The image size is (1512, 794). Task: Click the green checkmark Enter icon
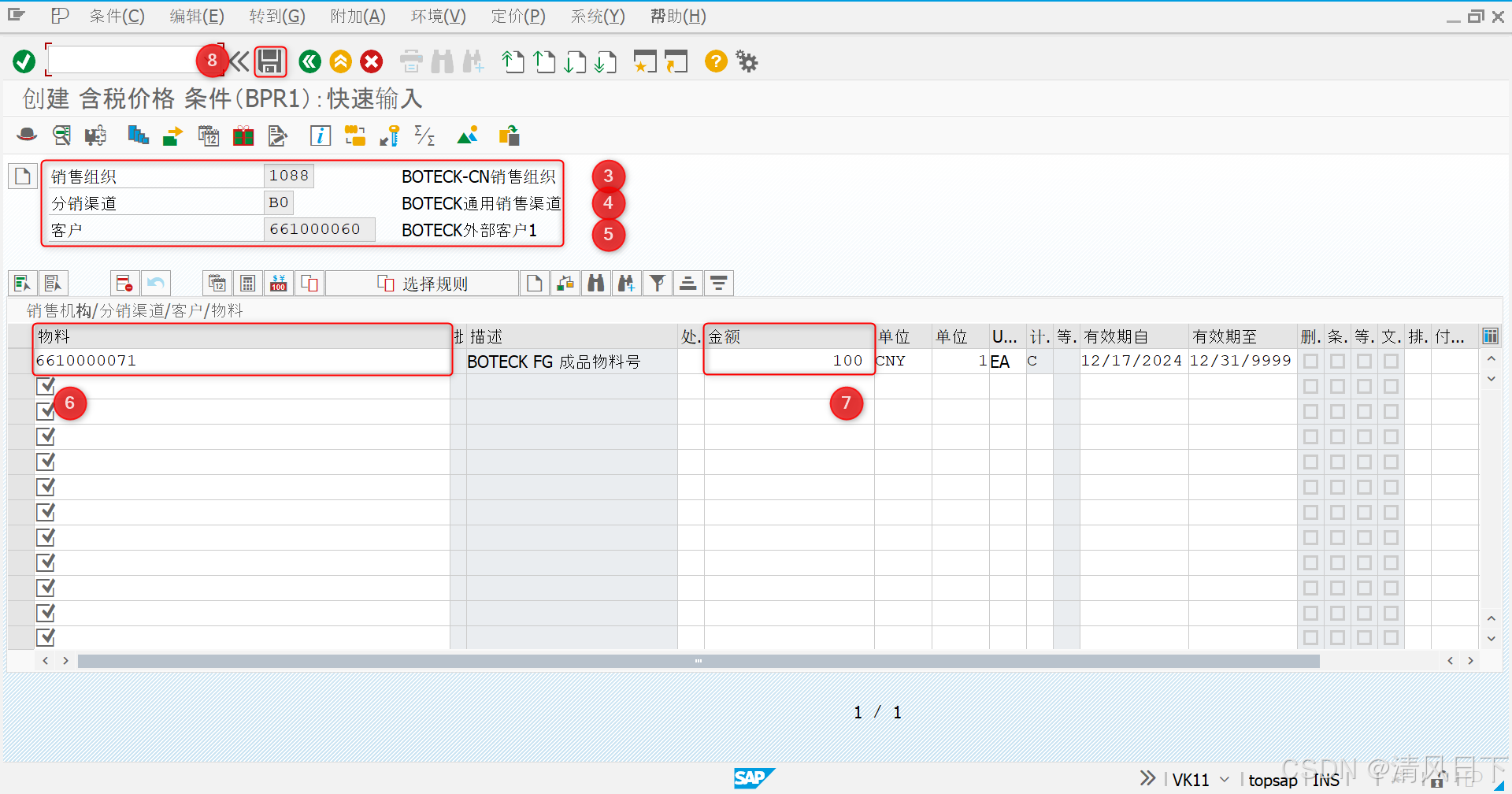pos(24,61)
